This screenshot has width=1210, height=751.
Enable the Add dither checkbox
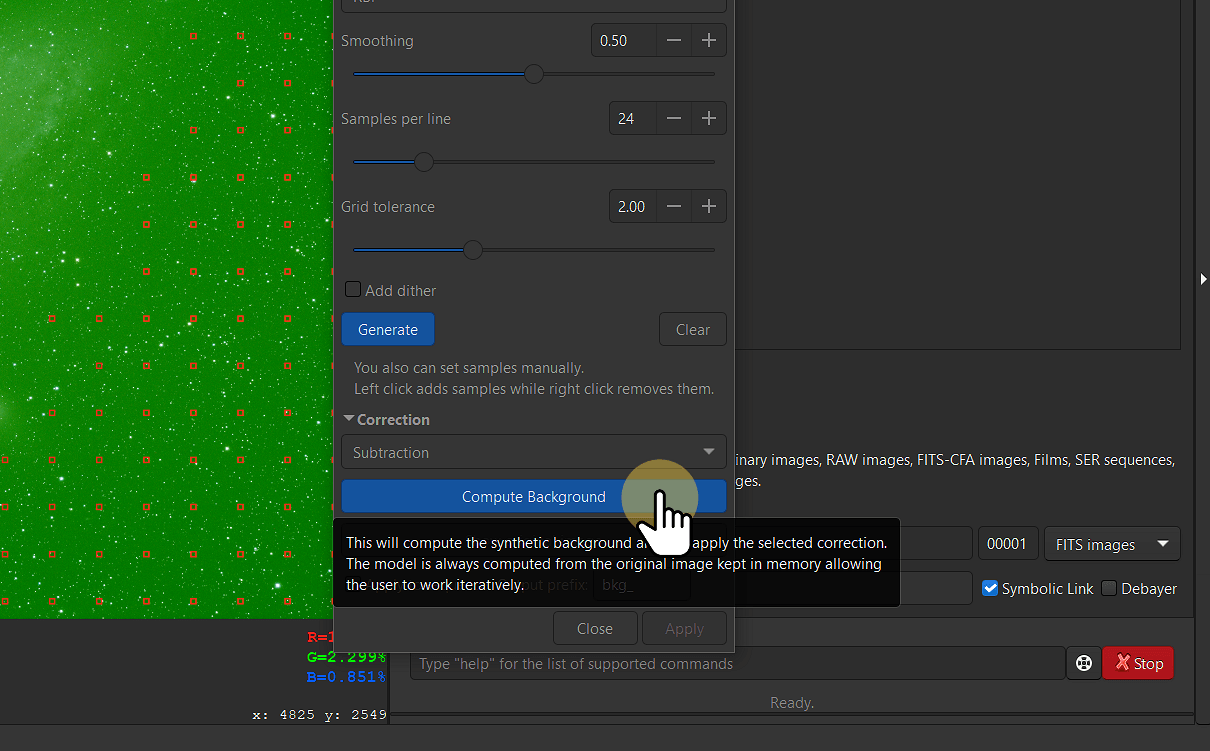[x=353, y=290]
